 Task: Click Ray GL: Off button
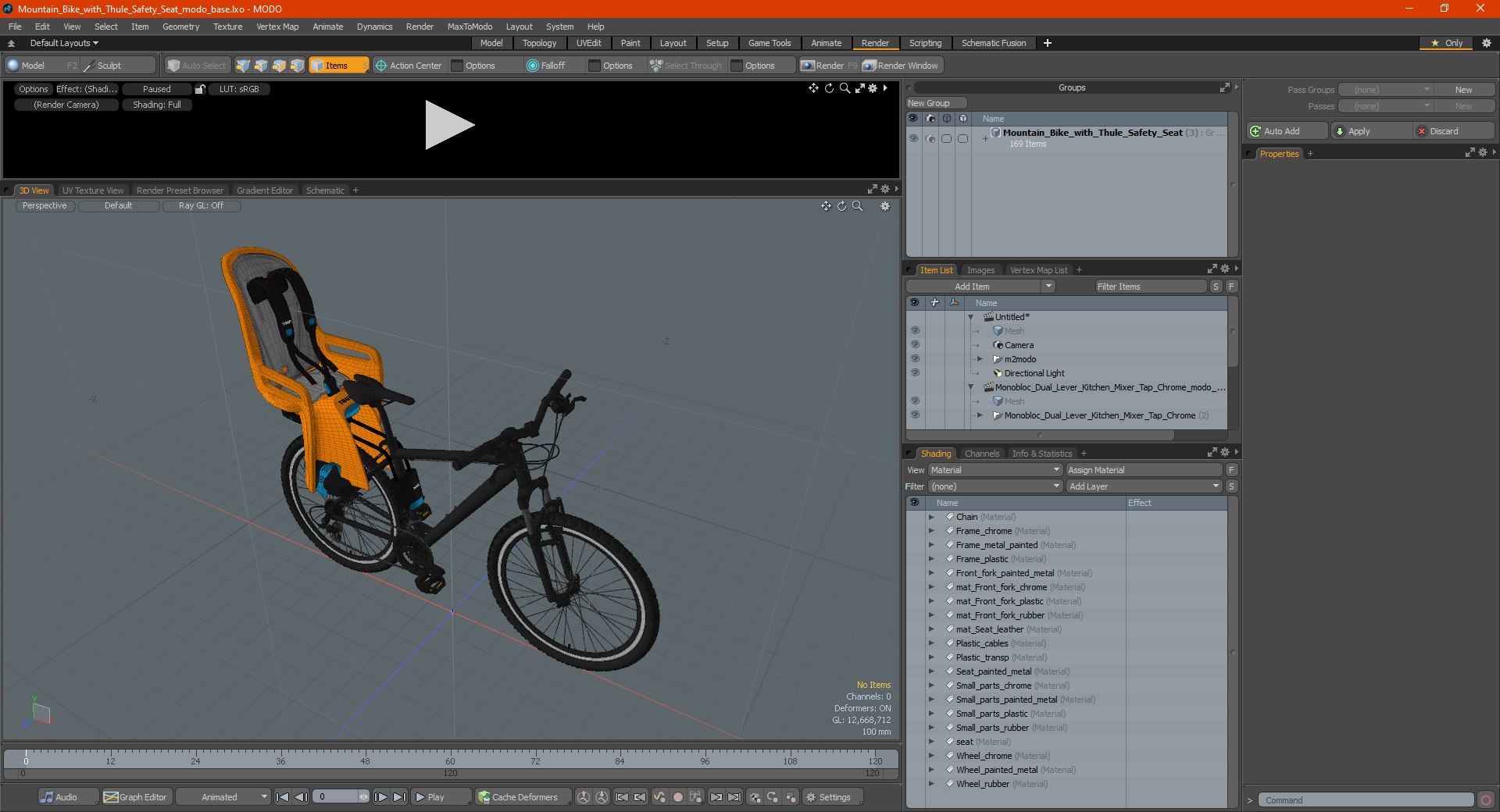click(201, 206)
